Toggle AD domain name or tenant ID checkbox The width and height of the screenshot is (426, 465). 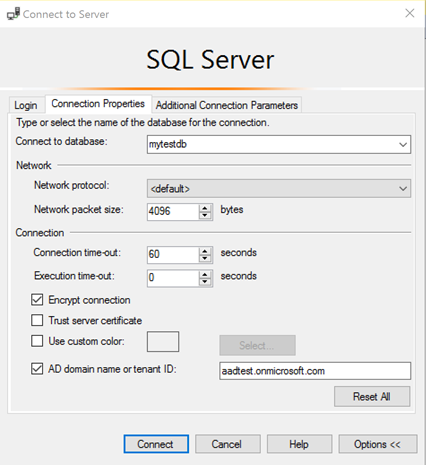[x=37, y=369]
